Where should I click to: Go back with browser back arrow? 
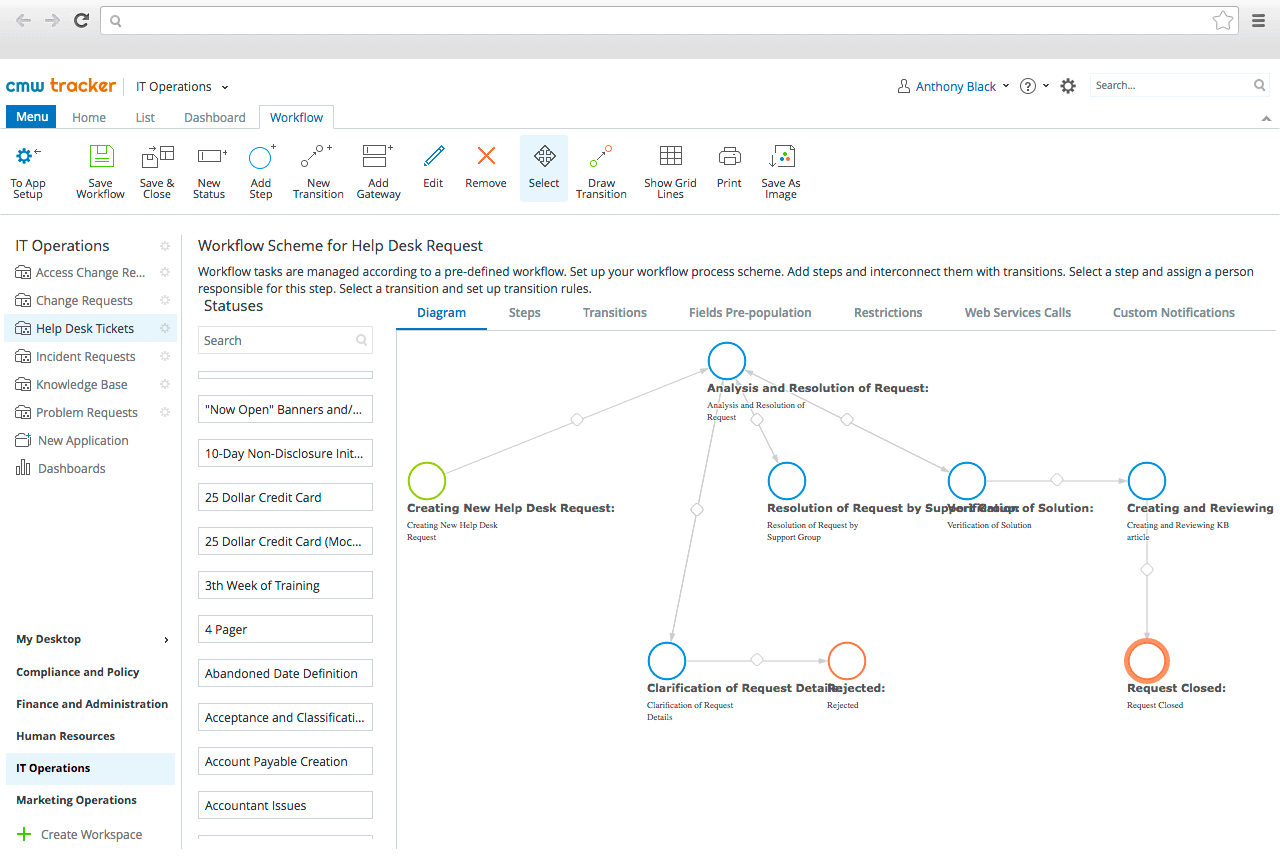[23, 20]
